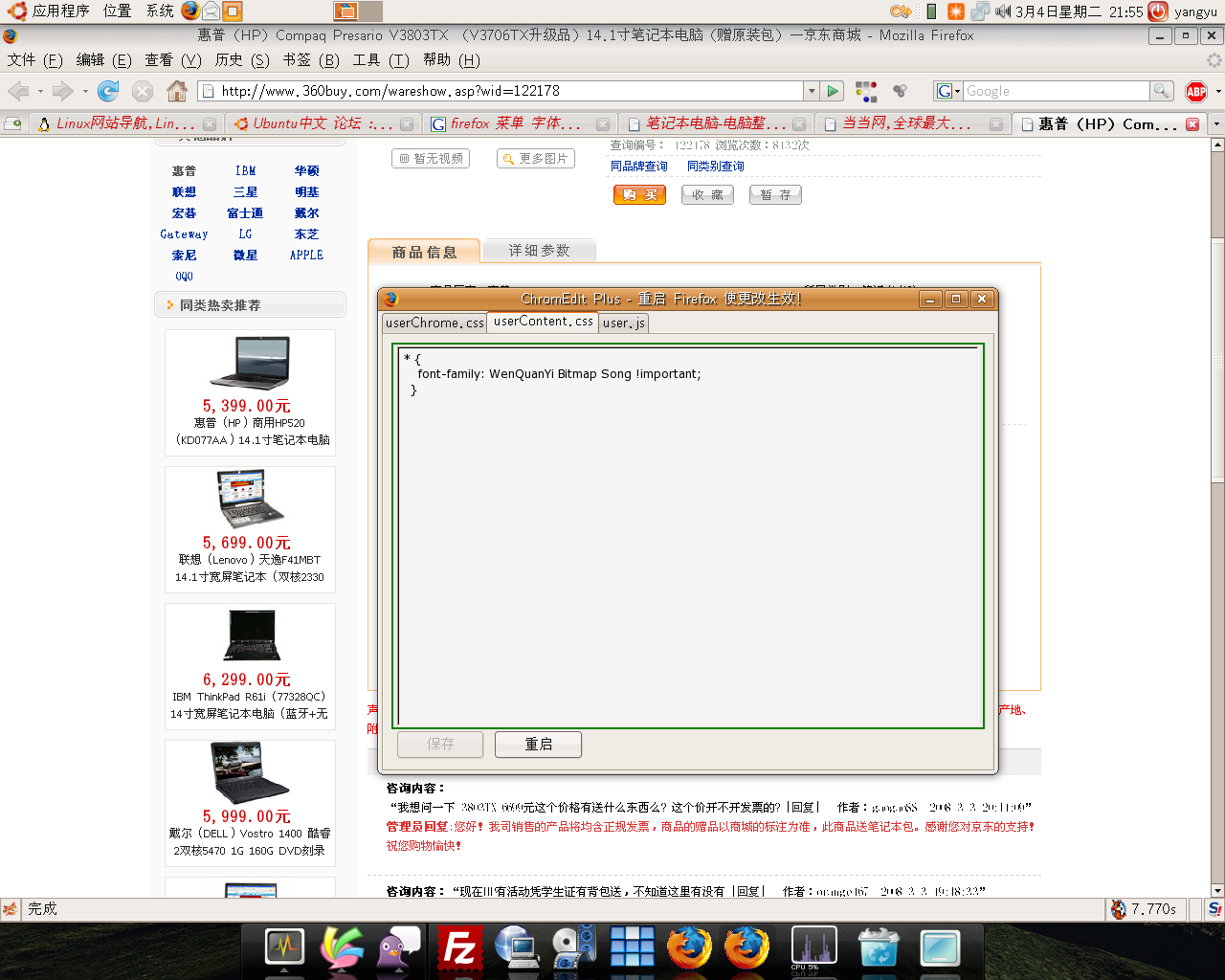Switch to user.js tab in ChromEdit
The width and height of the screenshot is (1225, 980).
tap(624, 323)
